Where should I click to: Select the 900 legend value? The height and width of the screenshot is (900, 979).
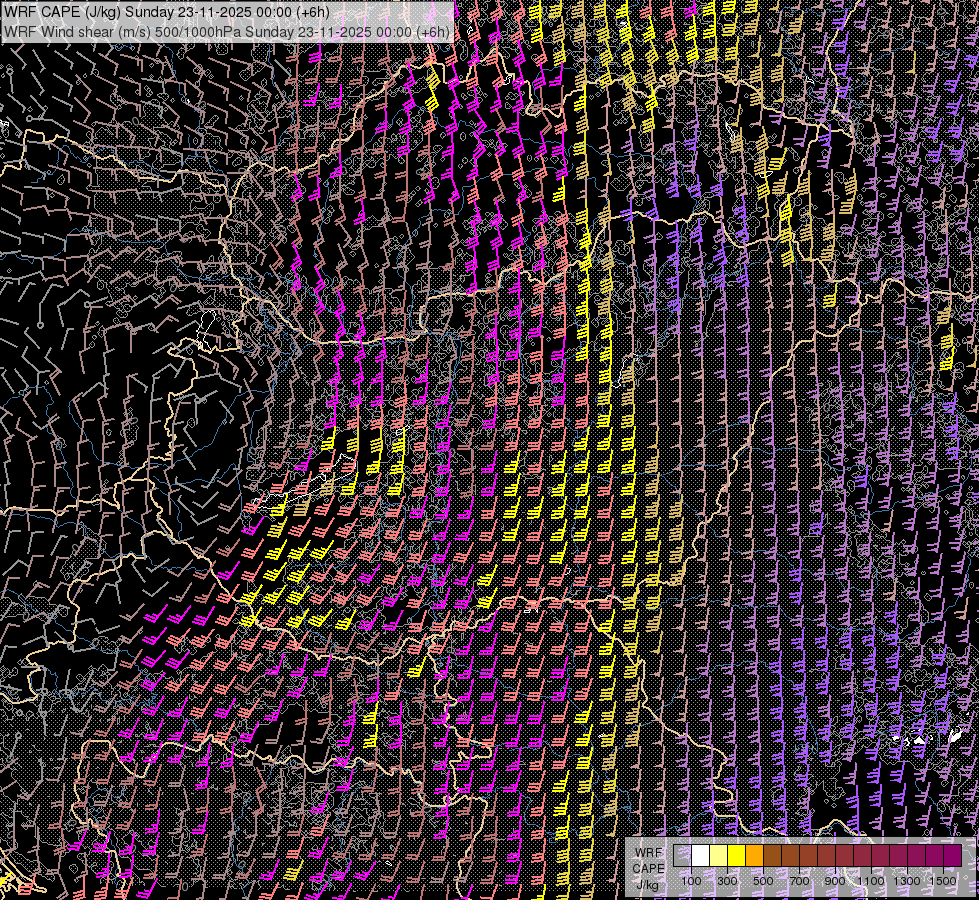(x=835, y=881)
